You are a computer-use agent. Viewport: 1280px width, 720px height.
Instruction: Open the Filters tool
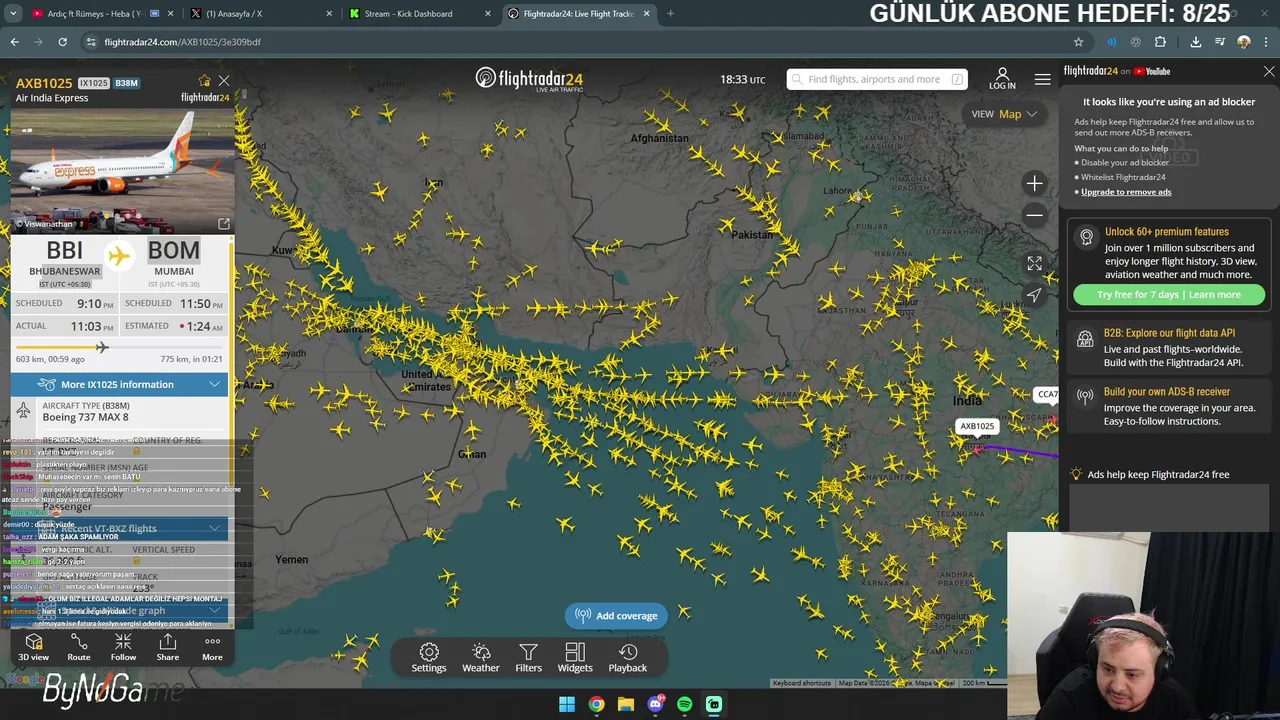point(529,658)
